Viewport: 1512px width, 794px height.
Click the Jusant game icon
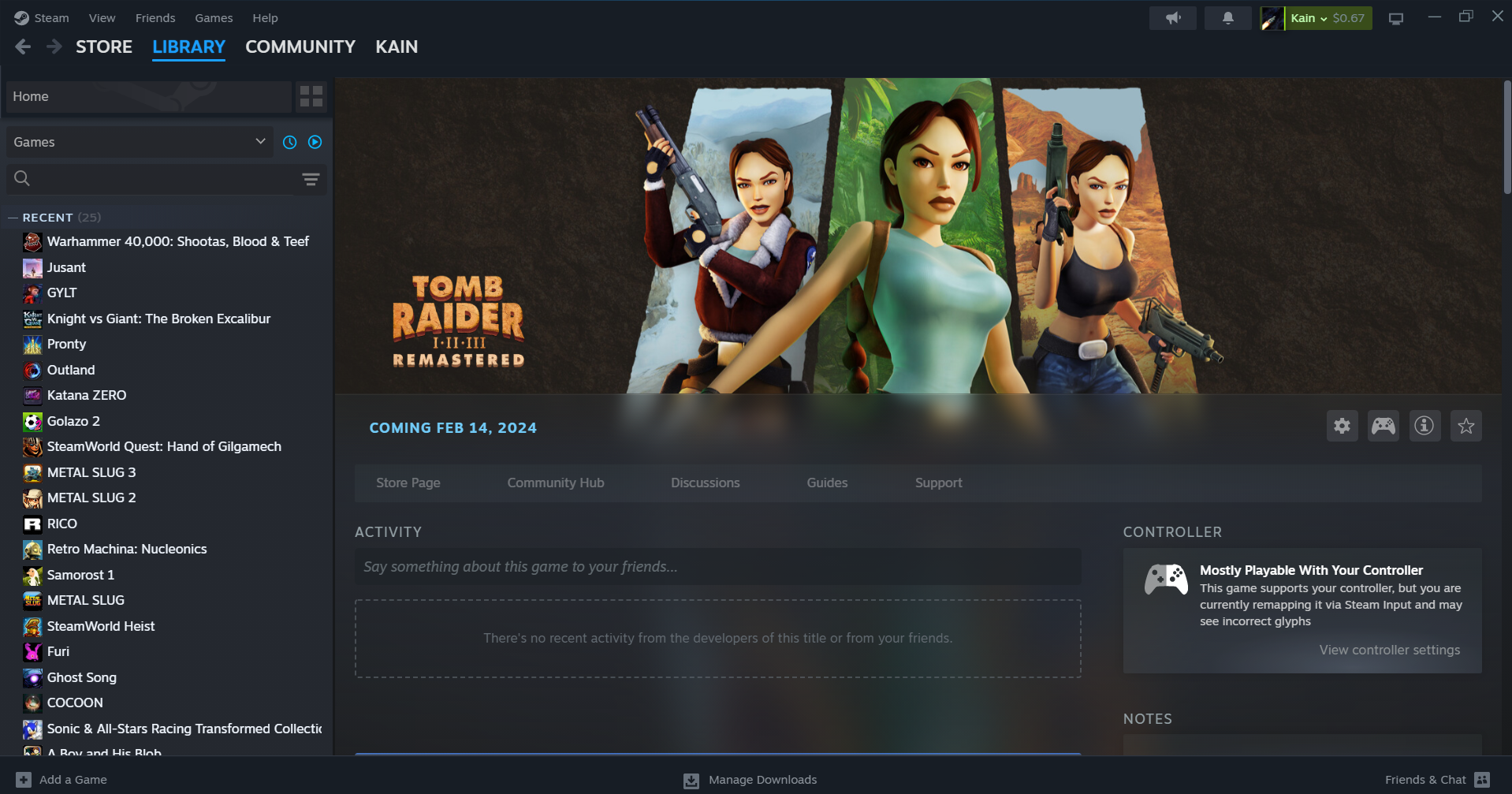[x=32, y=268]
